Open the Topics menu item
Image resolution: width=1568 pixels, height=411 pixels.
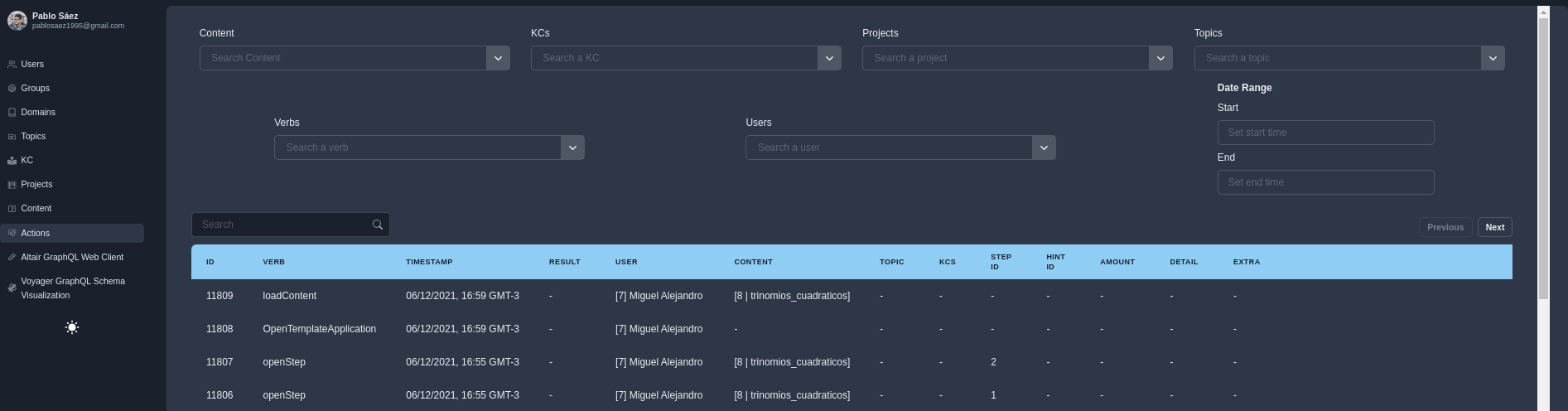72,136
